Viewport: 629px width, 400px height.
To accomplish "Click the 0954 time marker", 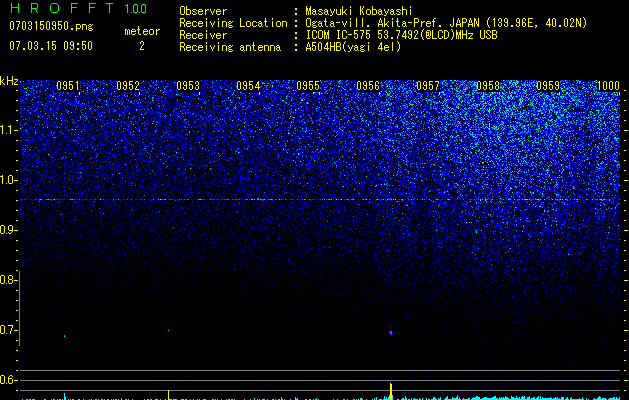I will pyautogui.click(x=248, y=86).
